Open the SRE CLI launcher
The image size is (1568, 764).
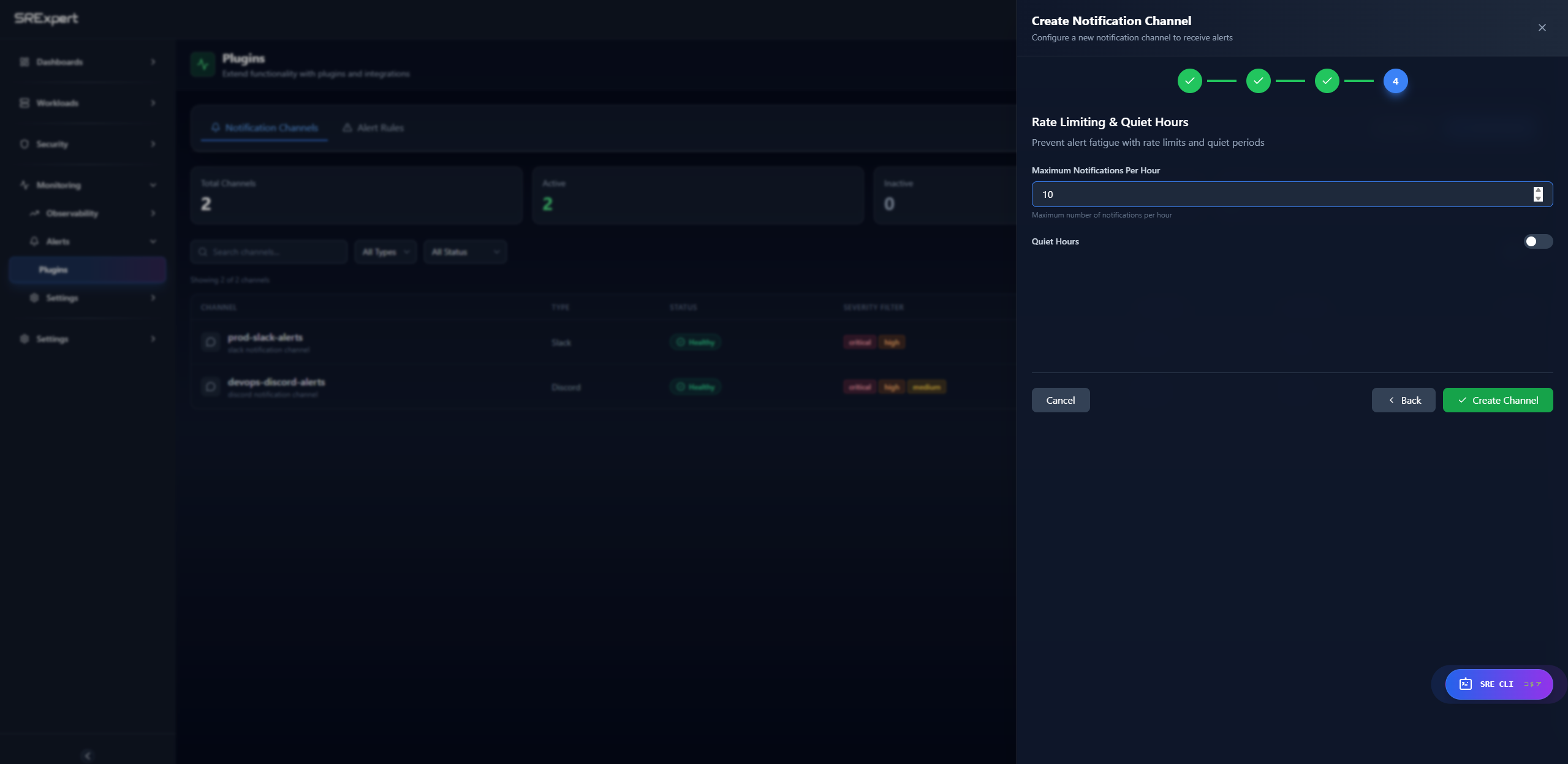(1498, 684)
